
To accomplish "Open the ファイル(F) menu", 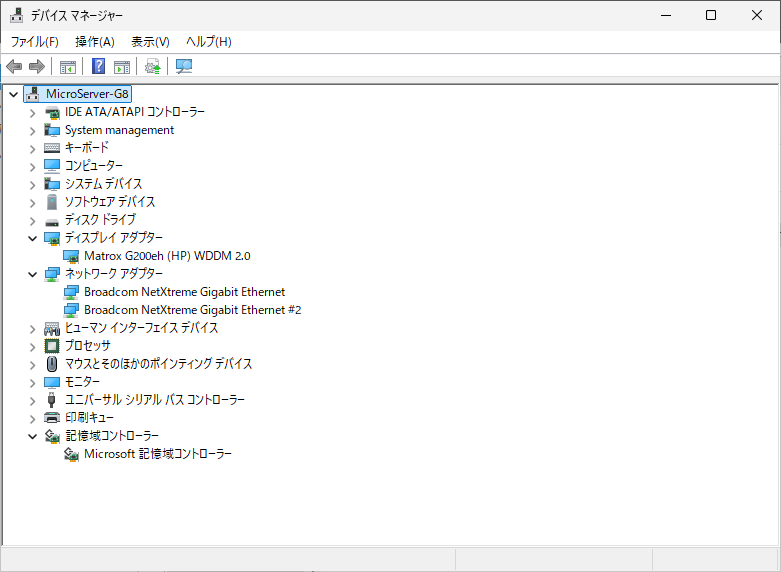I will [x=34, y=41].
